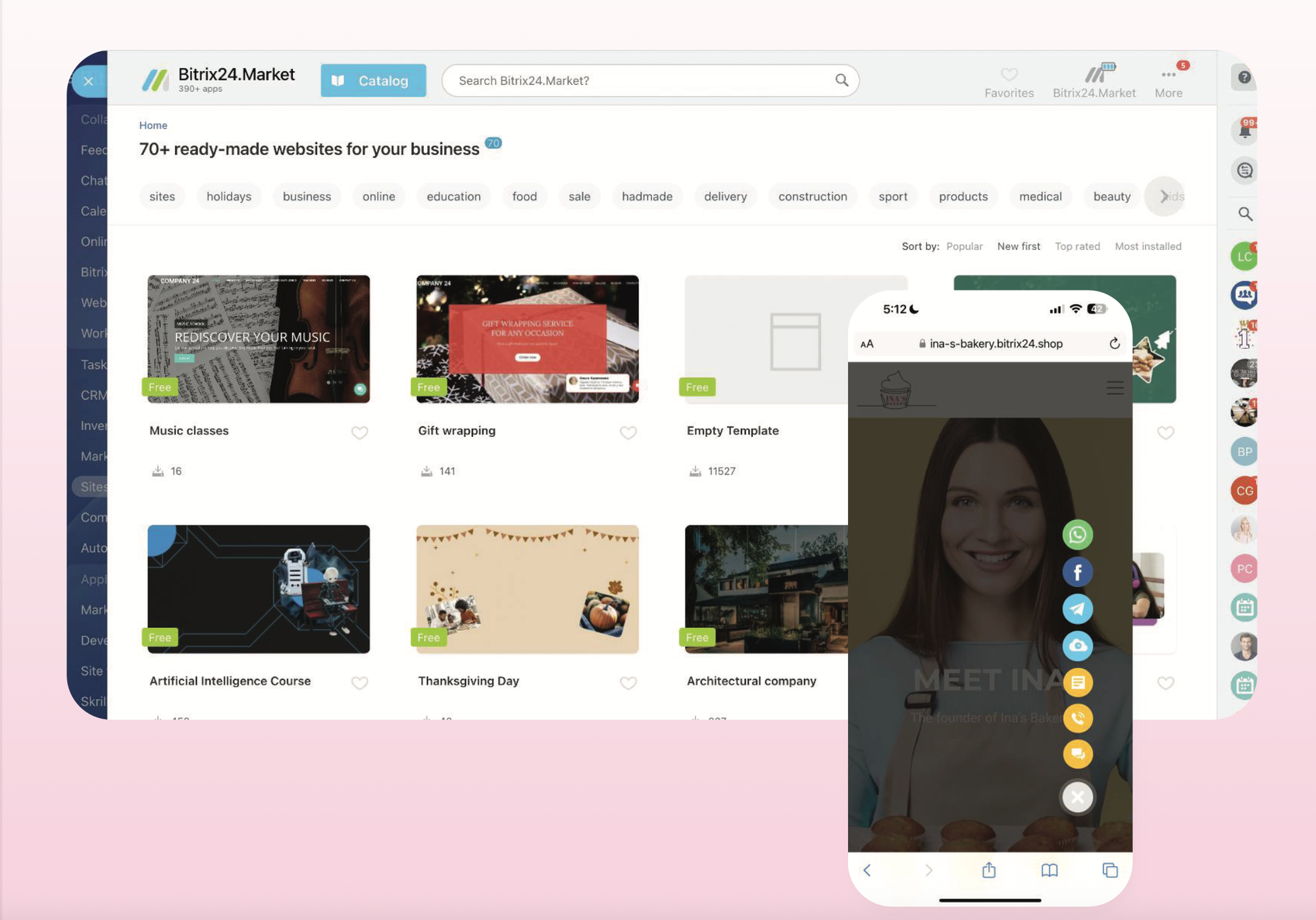The width and height of the screenshot is (1316, 920).
Task: Click the search magnifier in search field
Action: pos(842,80)
